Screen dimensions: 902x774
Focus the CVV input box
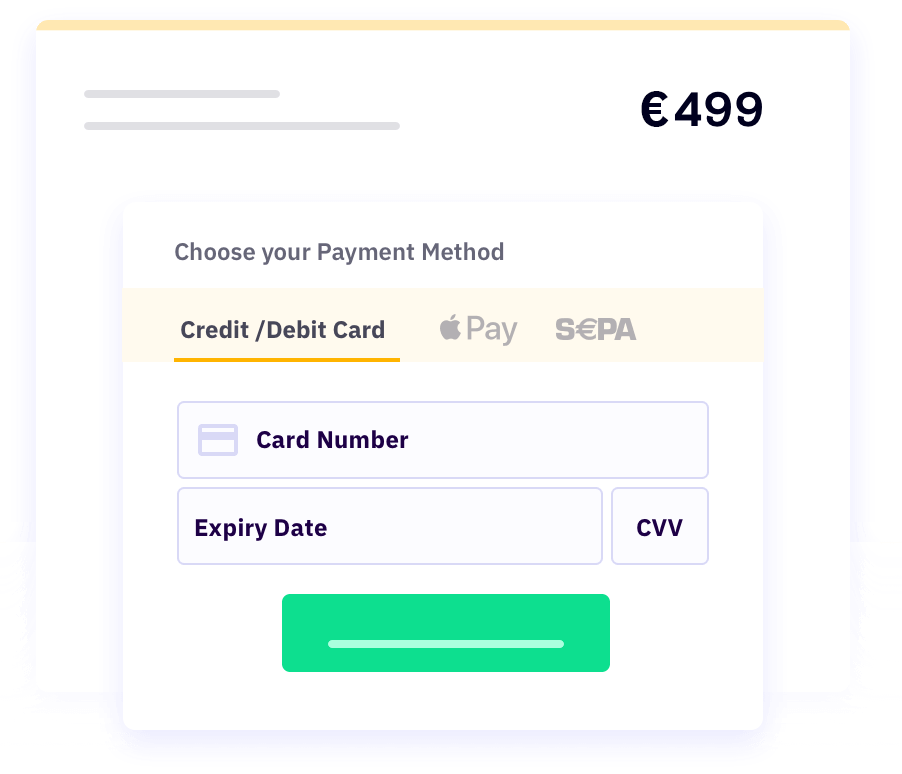click(660, 527)
